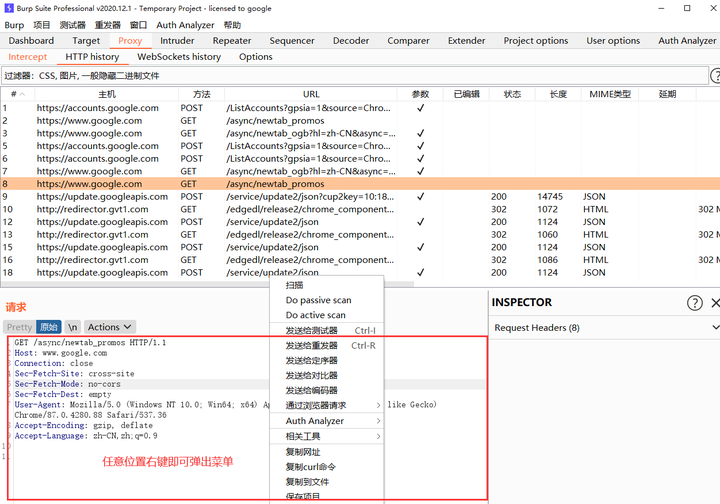This screenshot has height=504, width=720.
Task: Select 发送给对比器 menu entry
Action: tap(327, 375)
